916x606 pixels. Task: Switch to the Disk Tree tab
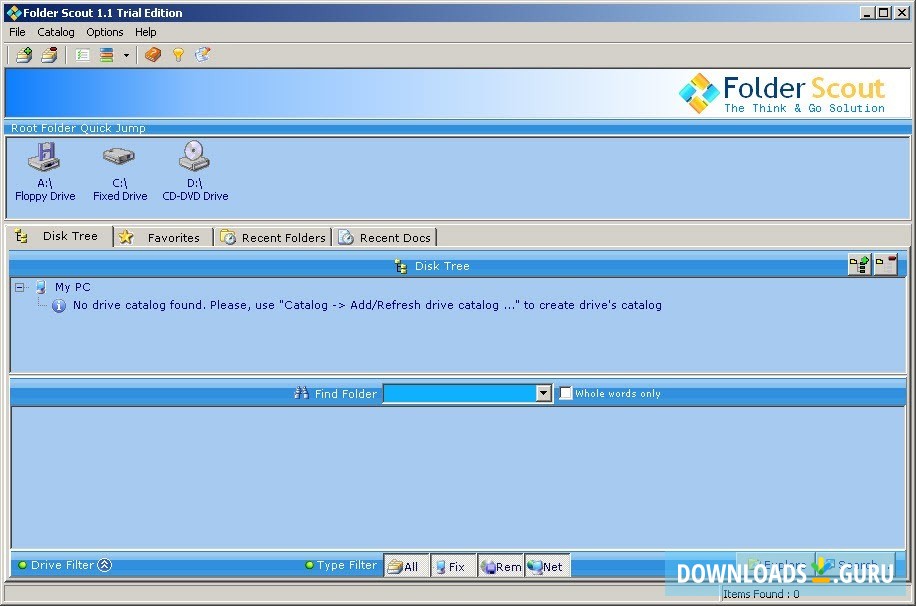point(61,236)
